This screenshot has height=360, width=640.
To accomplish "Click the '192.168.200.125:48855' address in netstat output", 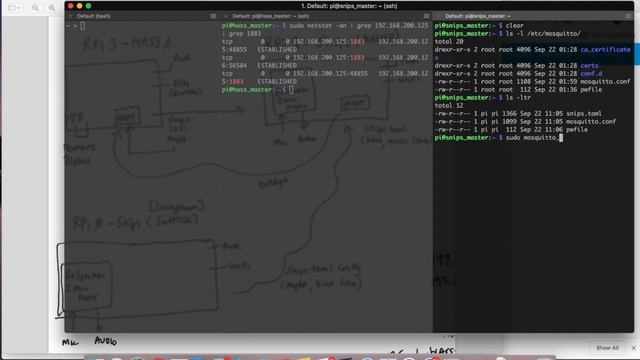I will 330,73.
